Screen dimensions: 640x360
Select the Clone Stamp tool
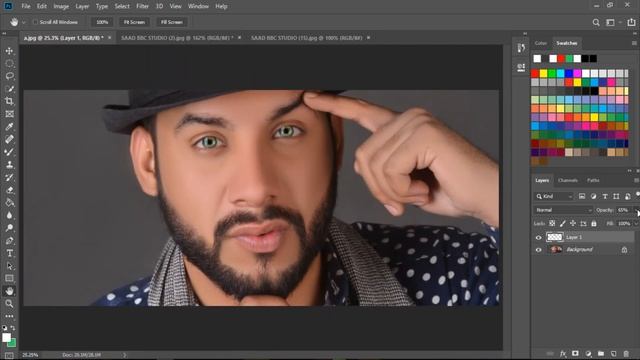[9, 164]
